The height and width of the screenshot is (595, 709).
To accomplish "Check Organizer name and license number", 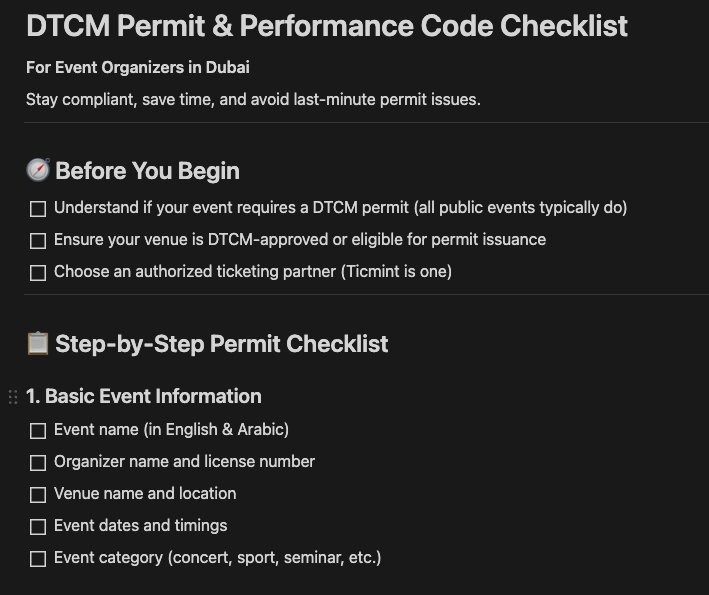I will 38,463.
